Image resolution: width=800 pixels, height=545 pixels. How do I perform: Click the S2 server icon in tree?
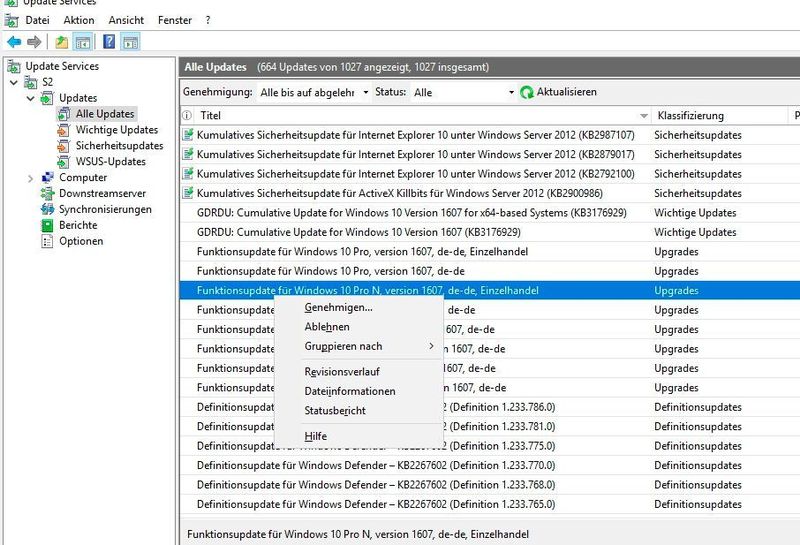tap(31, 82)
